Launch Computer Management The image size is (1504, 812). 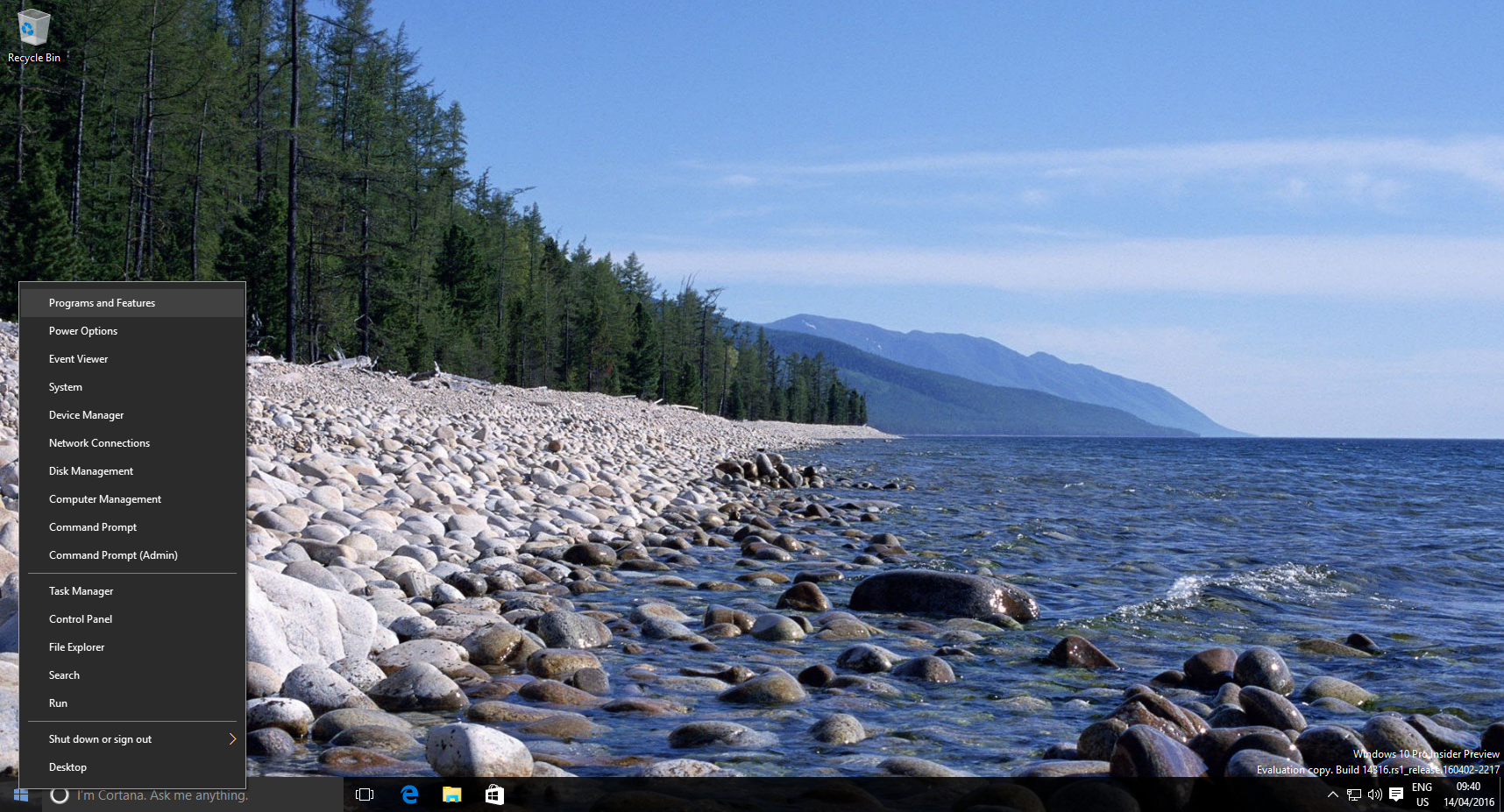[132, 499]
